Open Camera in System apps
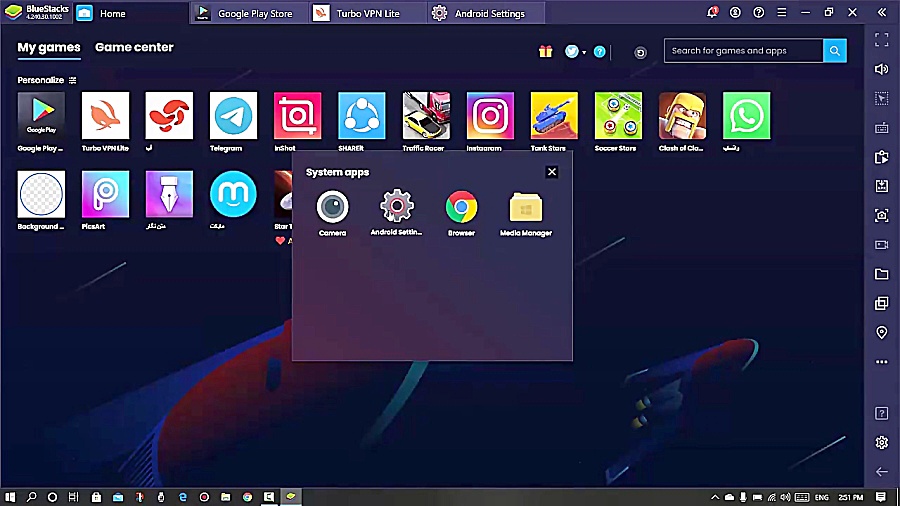 (332, 207)
